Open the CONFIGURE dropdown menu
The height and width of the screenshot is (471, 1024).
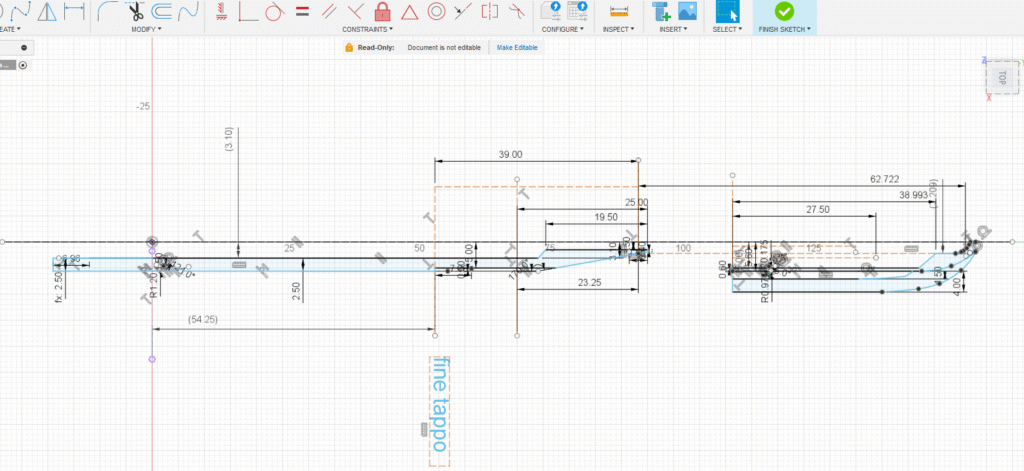click(563, 29)
